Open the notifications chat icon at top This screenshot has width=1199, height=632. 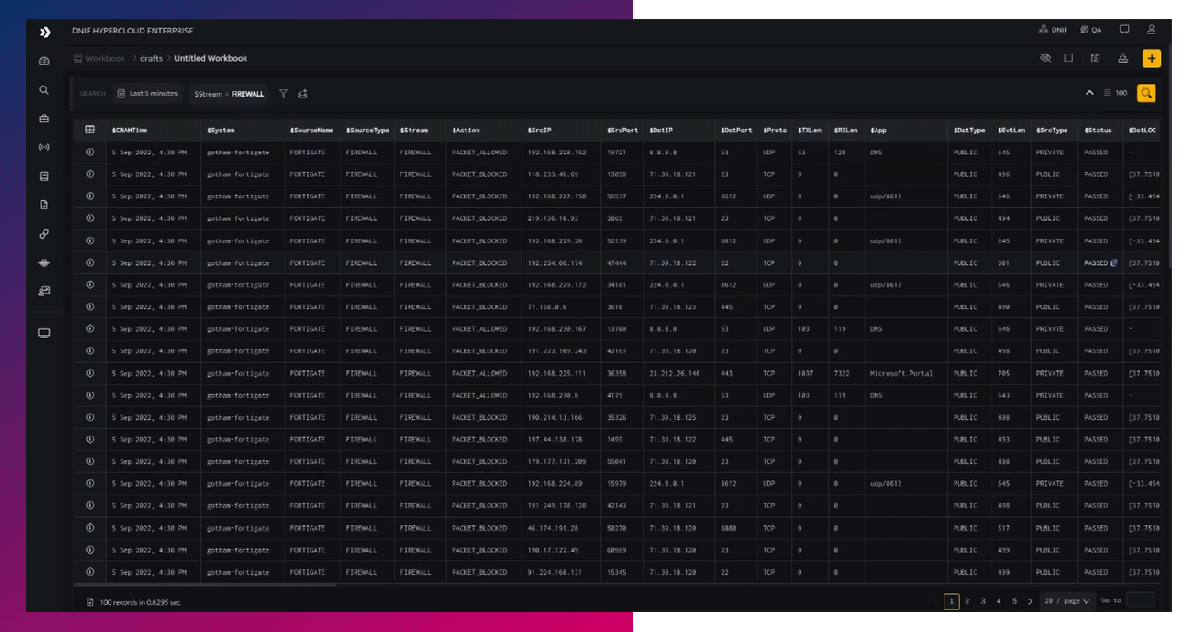point(1125,29)
